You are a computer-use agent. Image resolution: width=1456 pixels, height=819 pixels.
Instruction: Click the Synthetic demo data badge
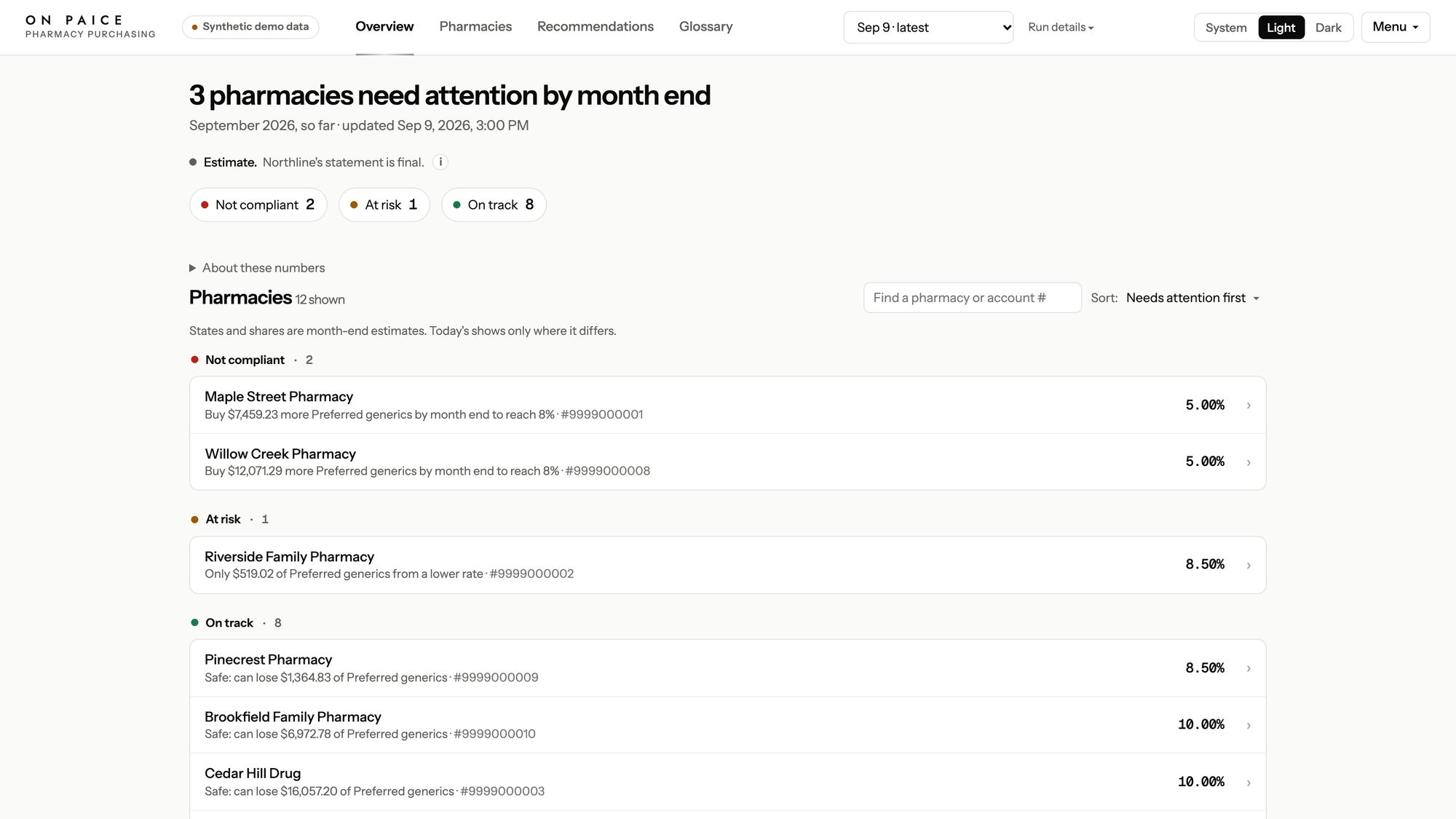pyautogui.click(x=250, y=27)
